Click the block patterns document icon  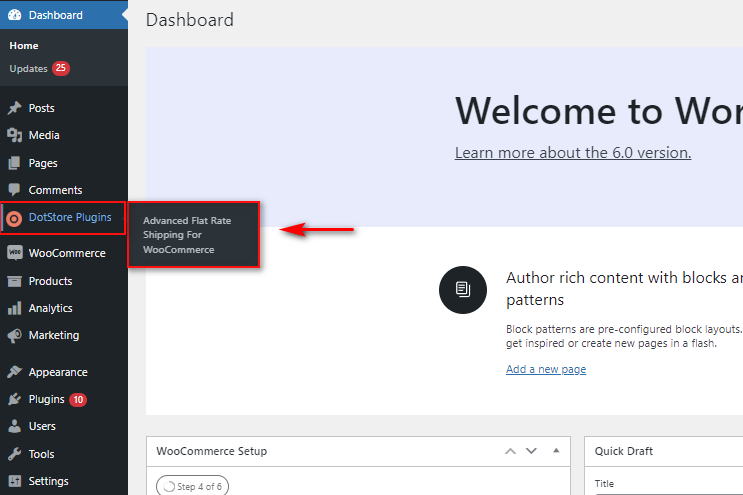tap(463, 289)
